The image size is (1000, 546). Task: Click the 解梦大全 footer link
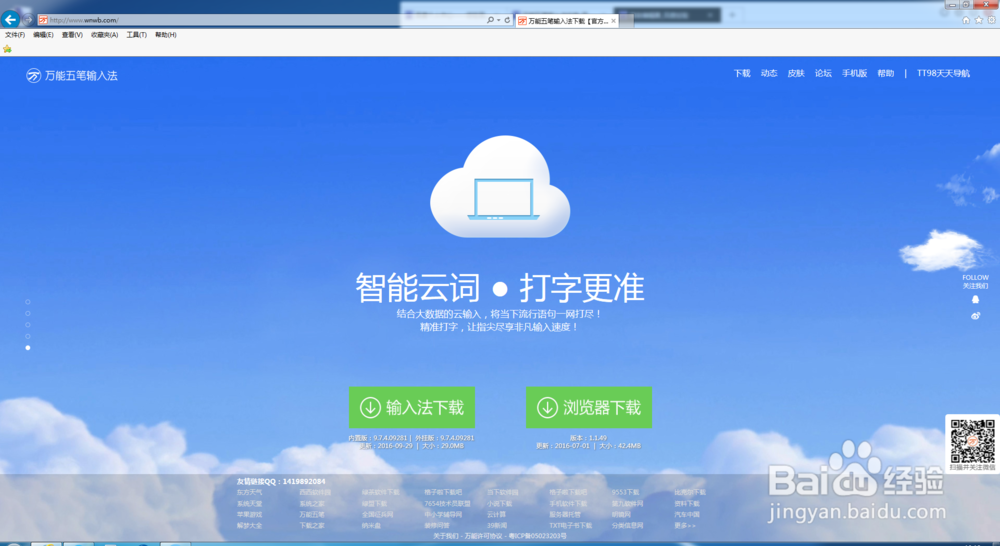[249, 526]
